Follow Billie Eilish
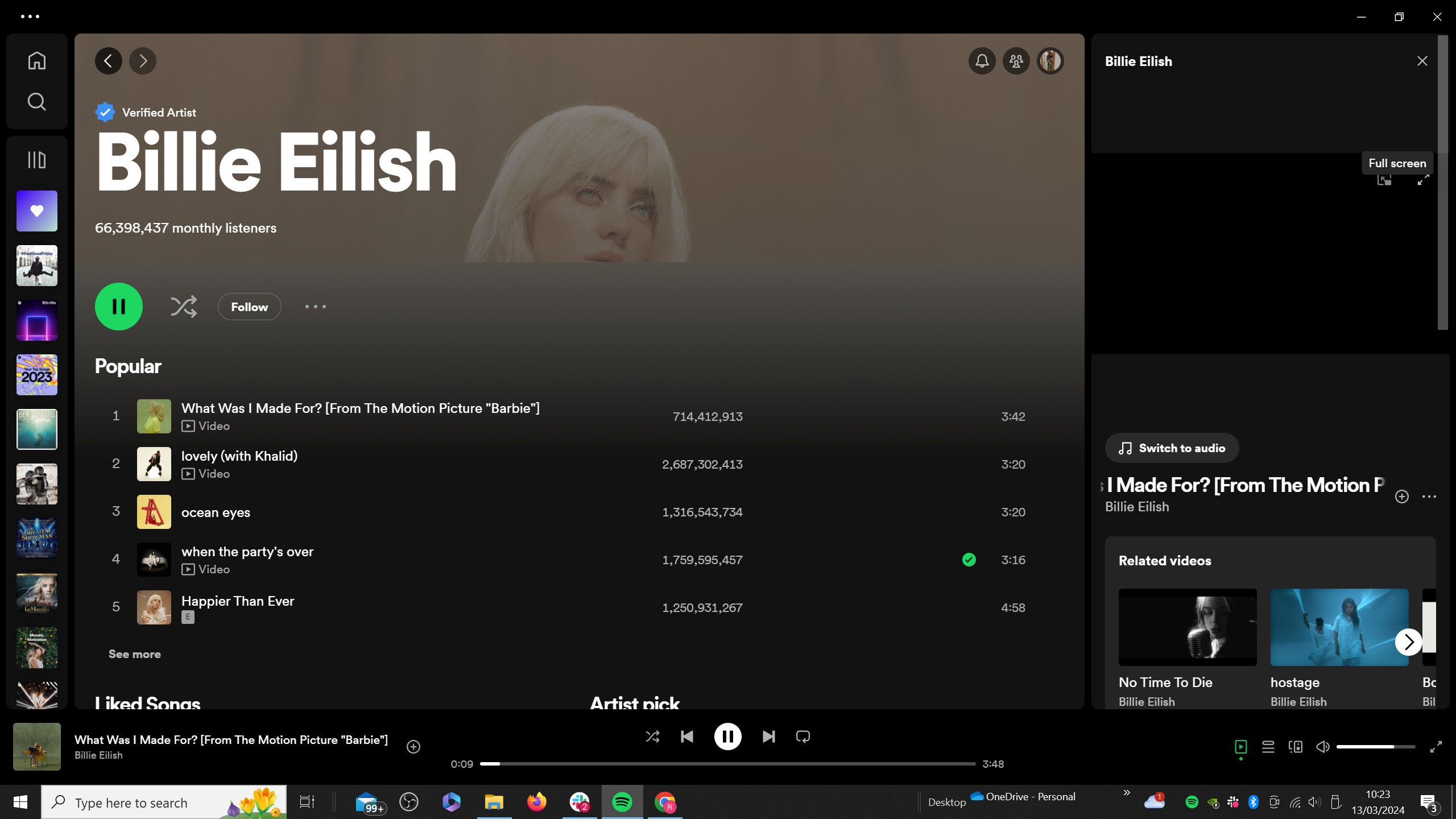The height and width of the screenshot is (819, 1456). (x=250, y=307)
